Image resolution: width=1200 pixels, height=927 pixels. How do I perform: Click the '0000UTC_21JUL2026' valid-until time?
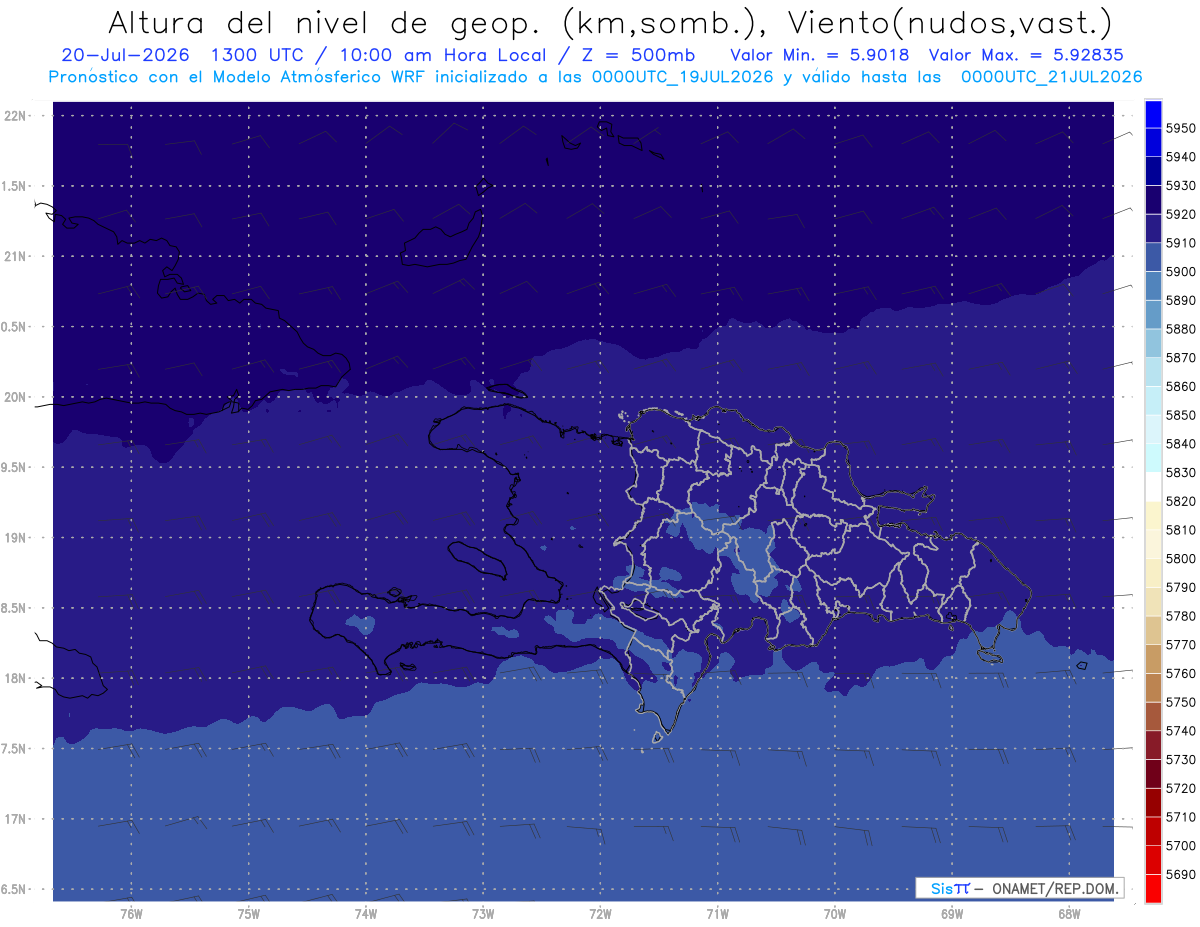1051,77
